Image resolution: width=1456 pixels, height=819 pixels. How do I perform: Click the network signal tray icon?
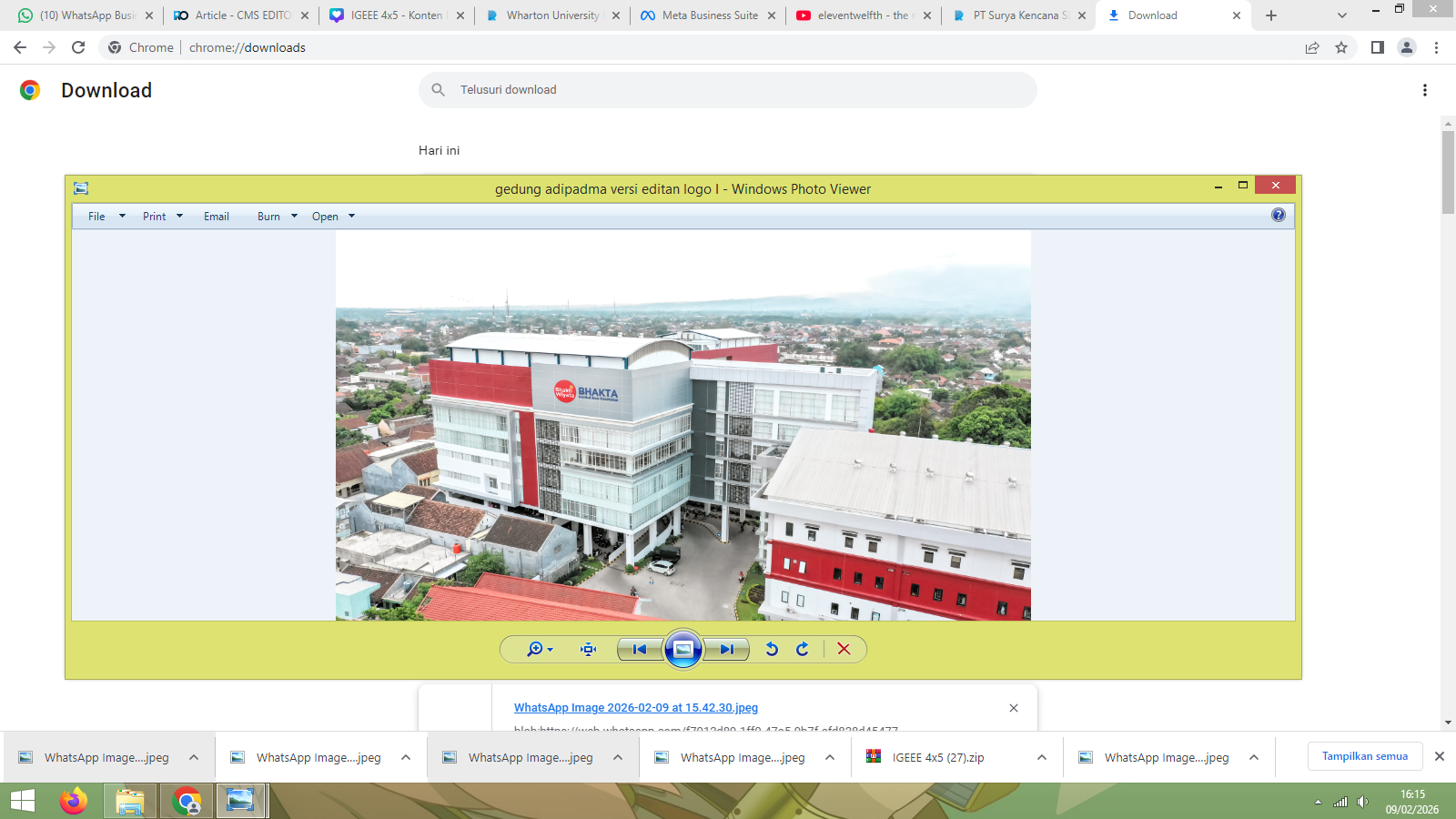(x=1340, y=802)
